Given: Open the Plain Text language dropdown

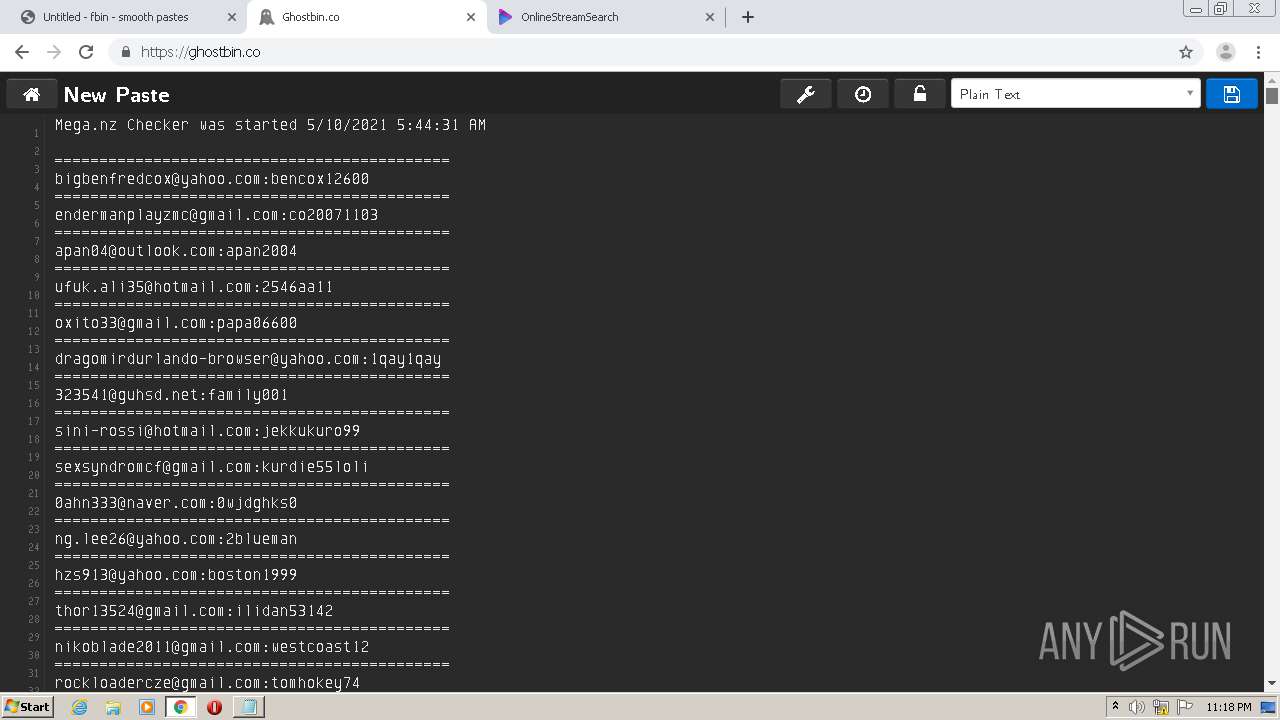Looking at the screenshot, I should [1075, 94].
